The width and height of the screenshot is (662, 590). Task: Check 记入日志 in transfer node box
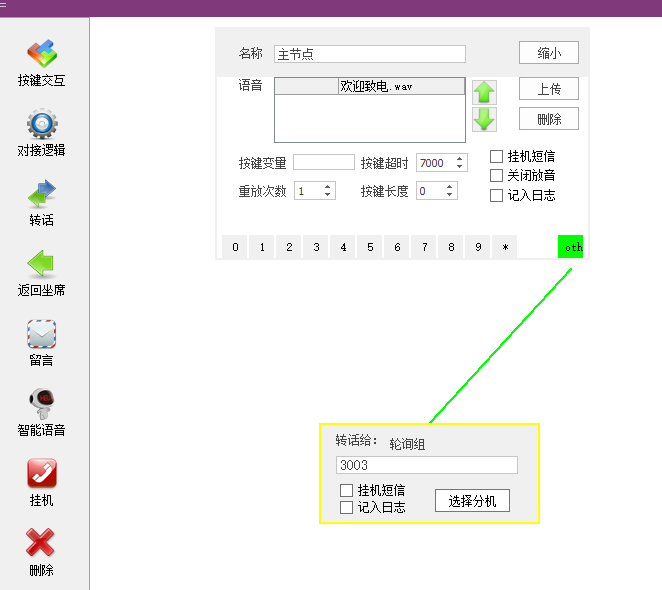[x=346, y=507]
